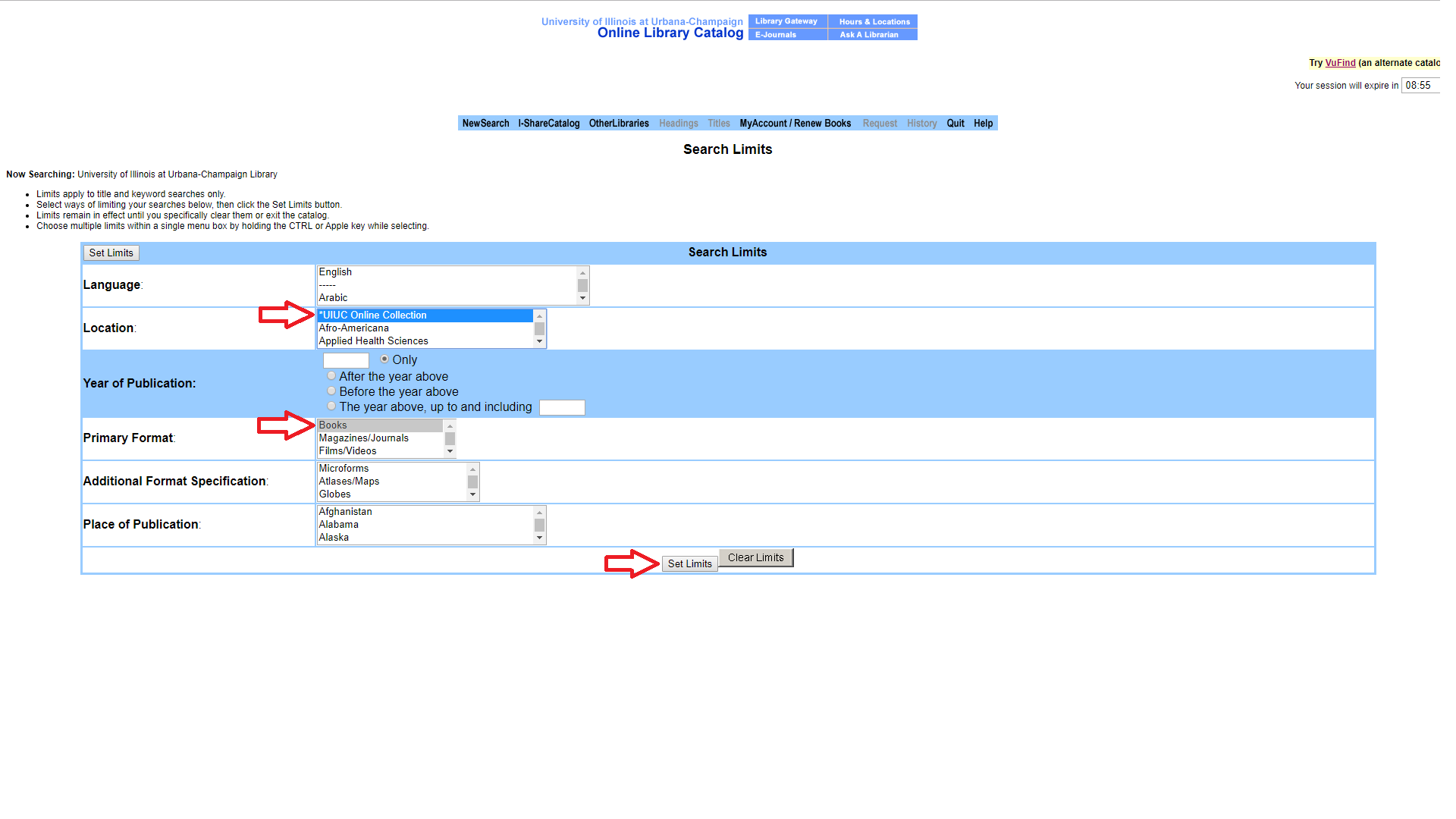This screenshot has height=819, width=1456.
Task: Pick Afro-Americana in the Location list
Action: tap(353, 328)
